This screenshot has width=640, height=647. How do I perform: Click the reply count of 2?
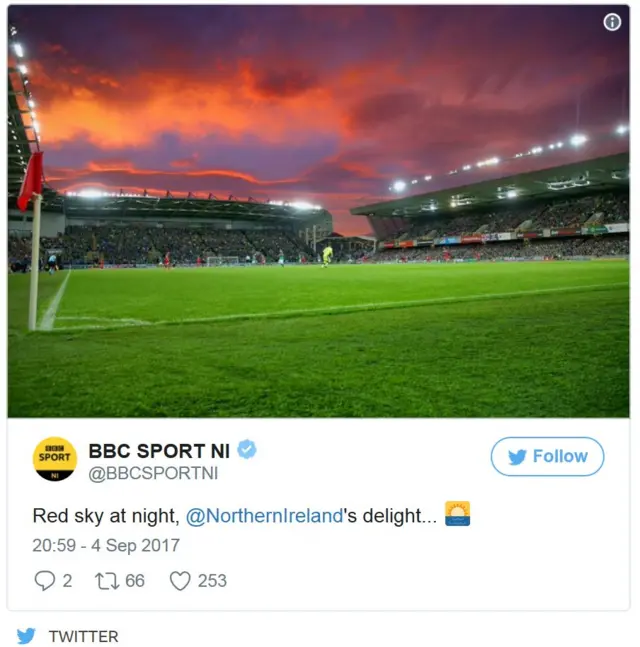(67, 580)
